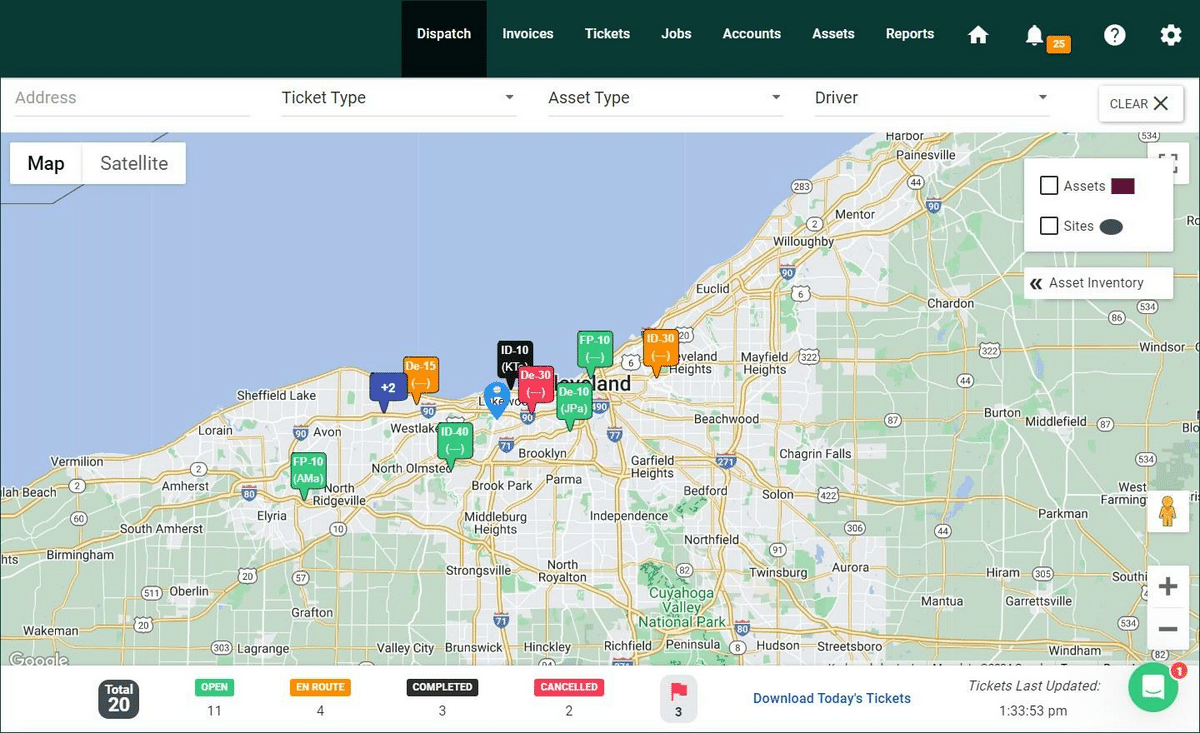
Task: Click the map zoom in plus
Action: 1167,587
